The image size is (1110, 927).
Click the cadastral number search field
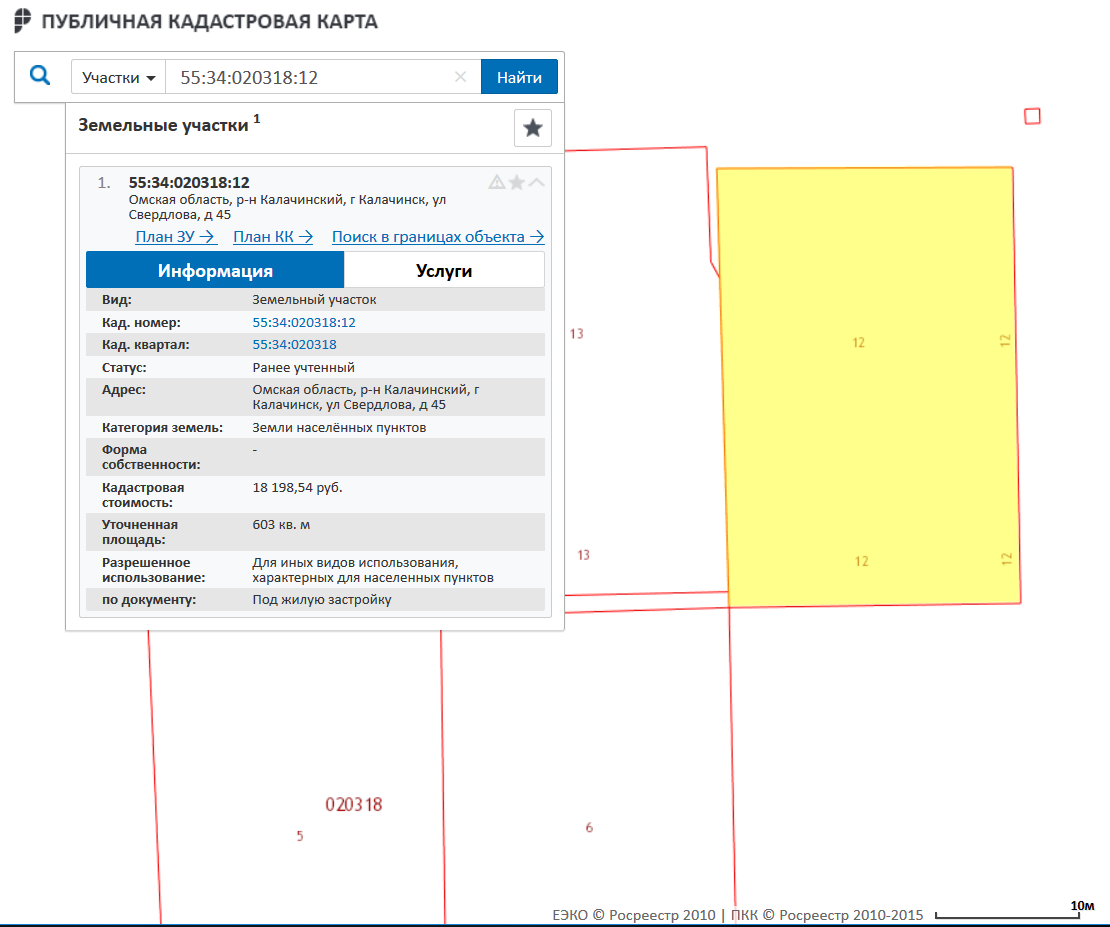309,77
